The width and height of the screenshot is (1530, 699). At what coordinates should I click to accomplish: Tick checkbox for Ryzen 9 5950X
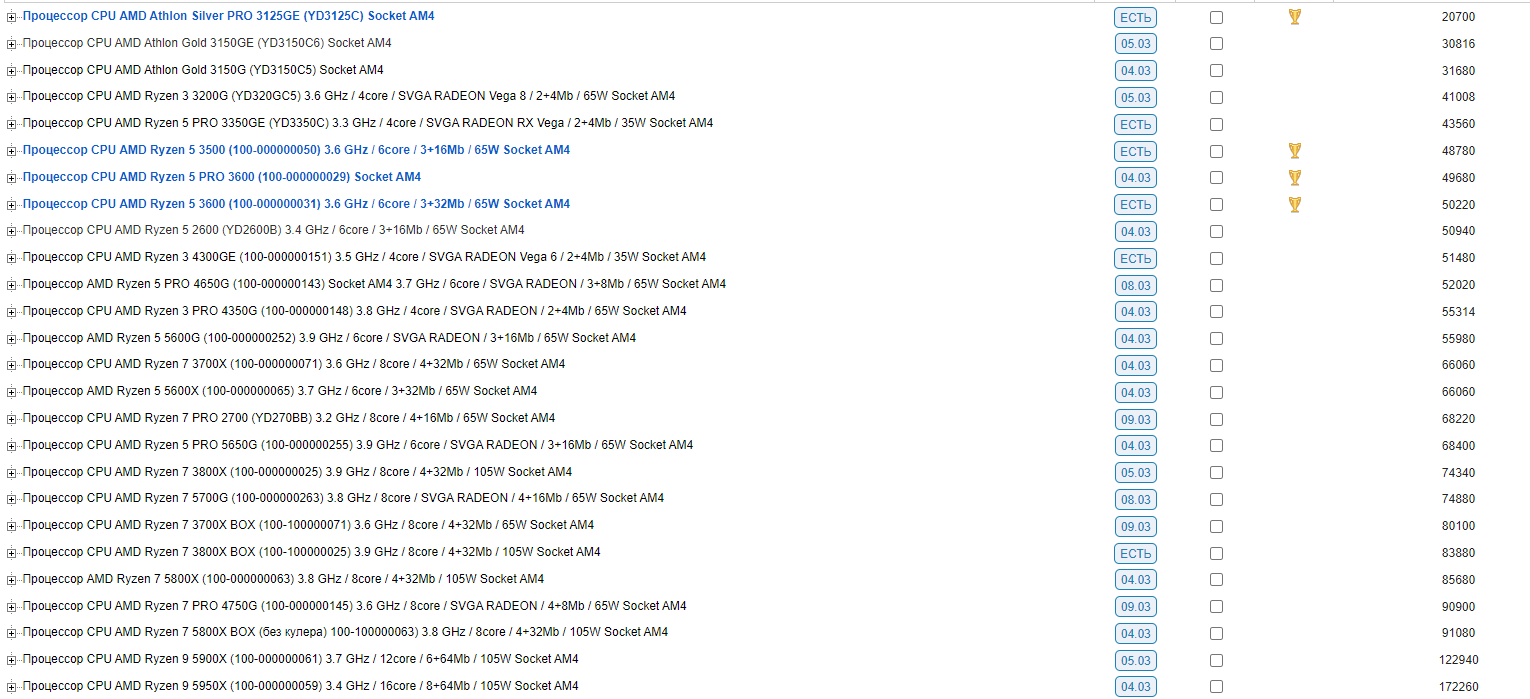coord(1216,687)
